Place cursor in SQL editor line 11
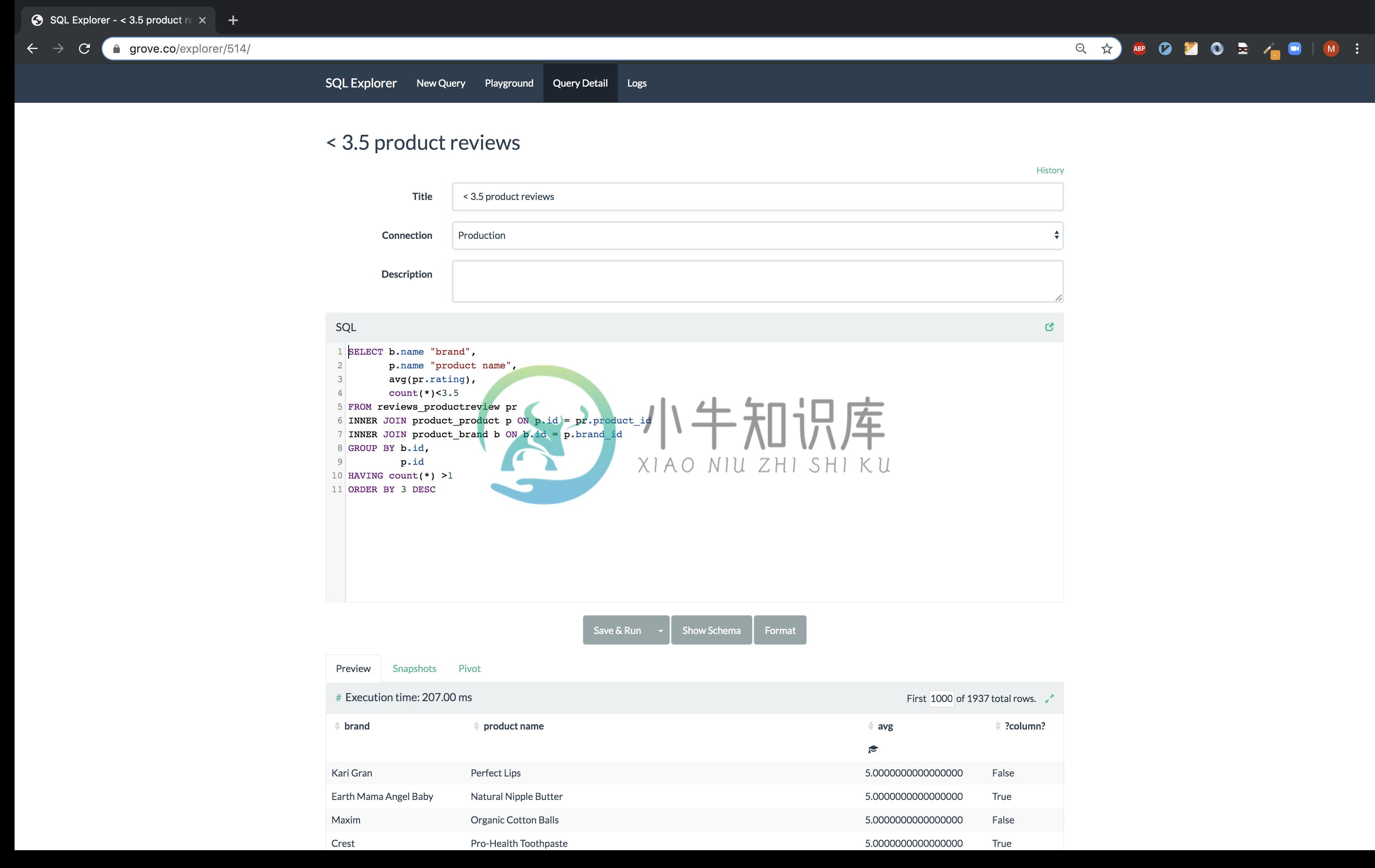The height and width of the screenshot is (868, 1375). pyautogui.click(x=392, y=489)
